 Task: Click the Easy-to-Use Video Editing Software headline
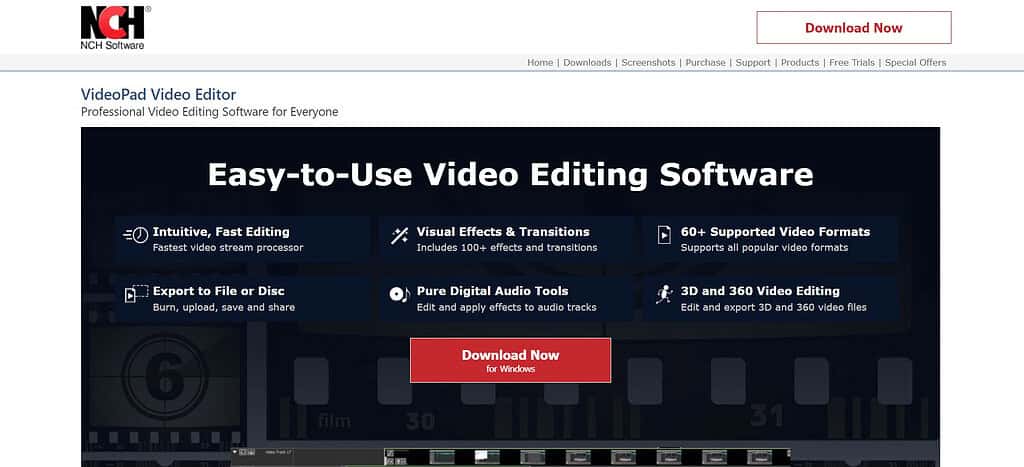(511, 174)
